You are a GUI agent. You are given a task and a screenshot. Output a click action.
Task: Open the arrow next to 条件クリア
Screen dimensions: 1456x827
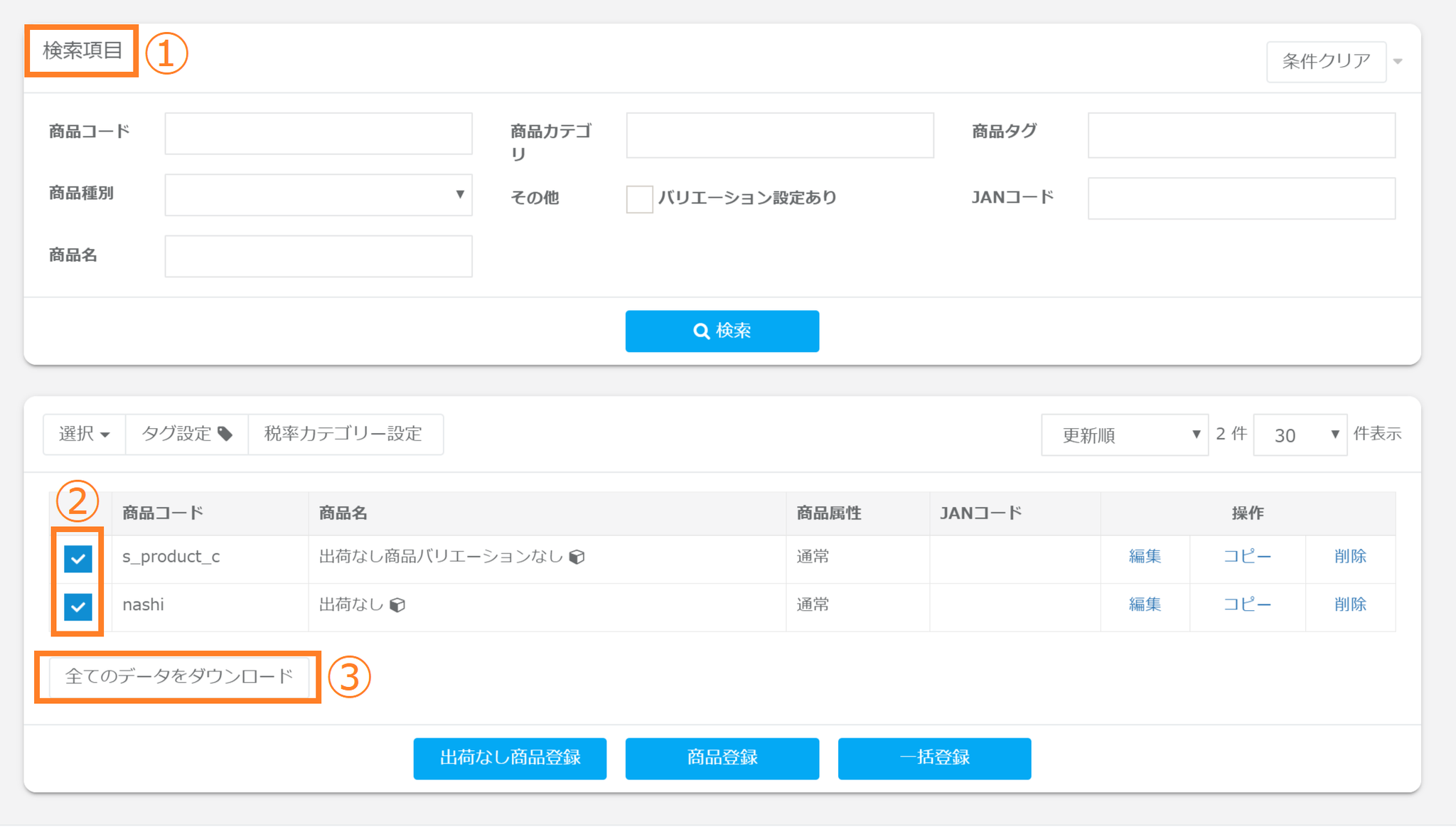pos(1398,62)
